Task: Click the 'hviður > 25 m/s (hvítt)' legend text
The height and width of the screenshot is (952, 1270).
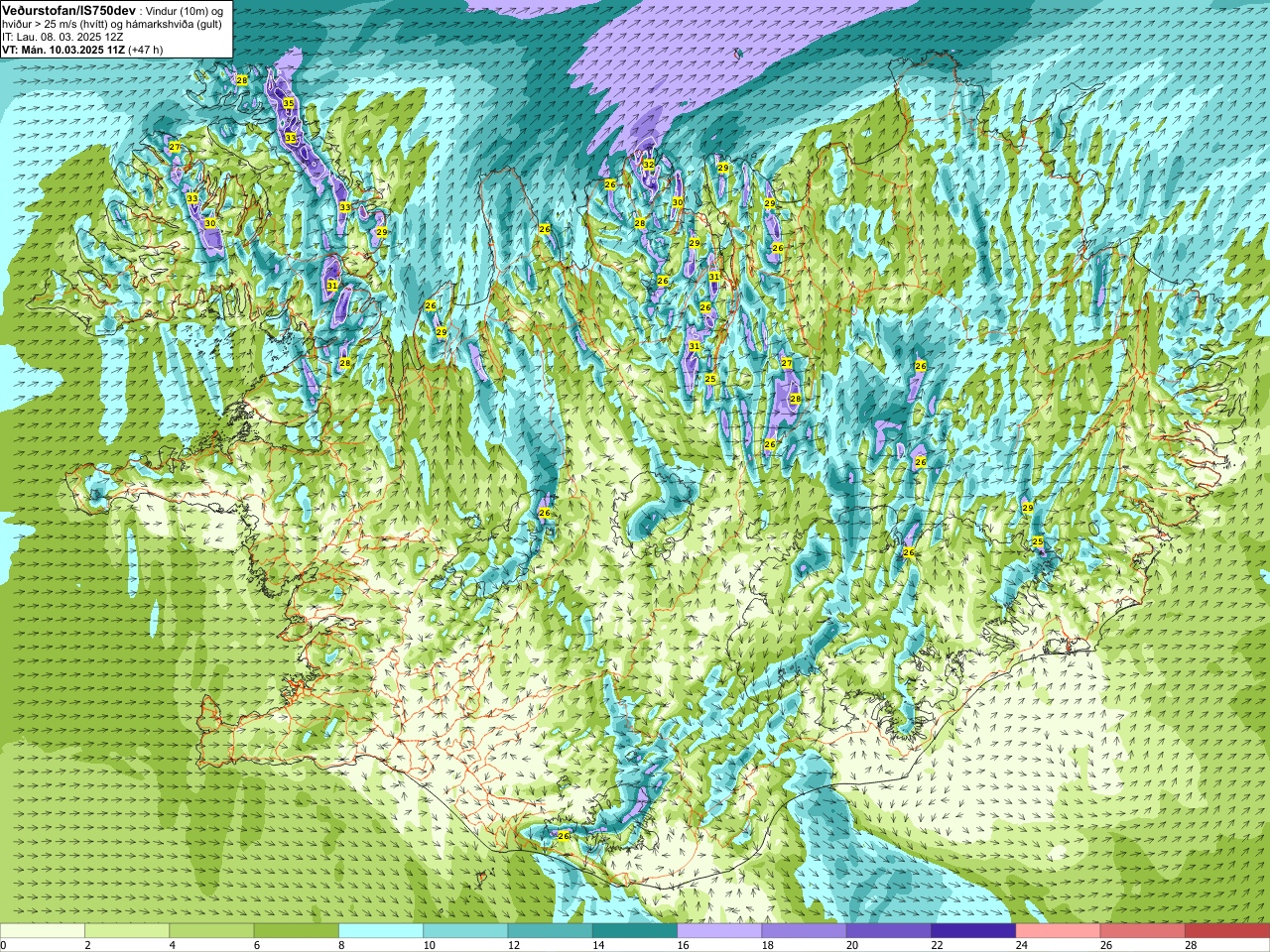Action: (x=56, y=24)
